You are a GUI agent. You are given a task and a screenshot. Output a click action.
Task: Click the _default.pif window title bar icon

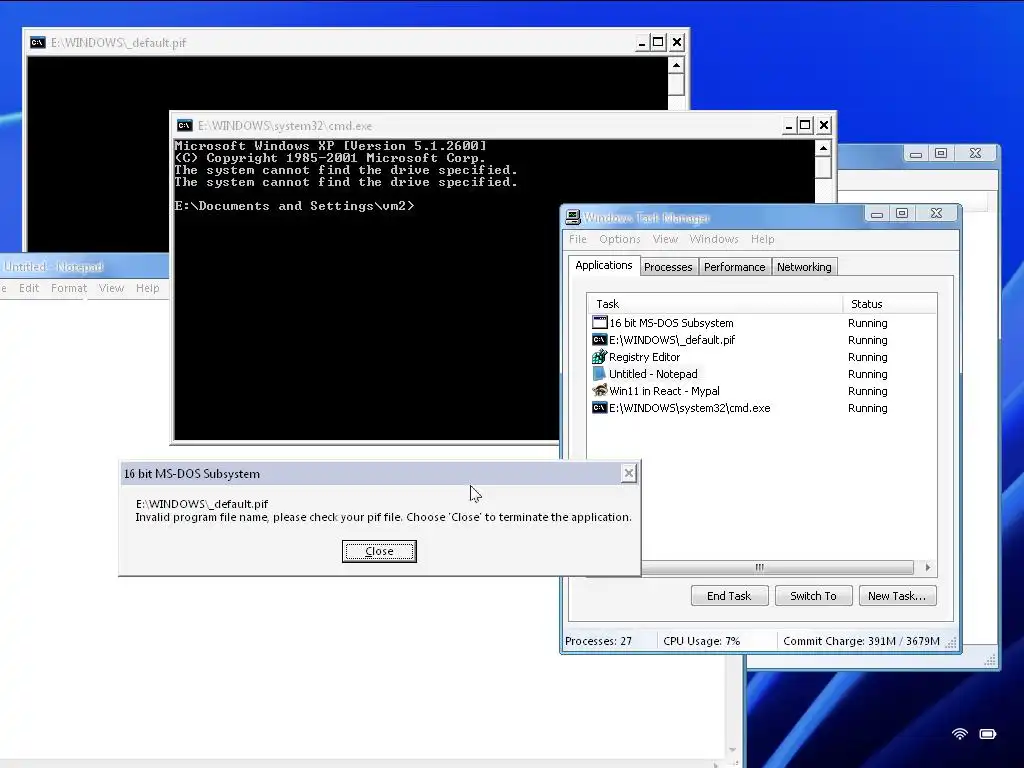pyautogui.click(x=38, y=42)
